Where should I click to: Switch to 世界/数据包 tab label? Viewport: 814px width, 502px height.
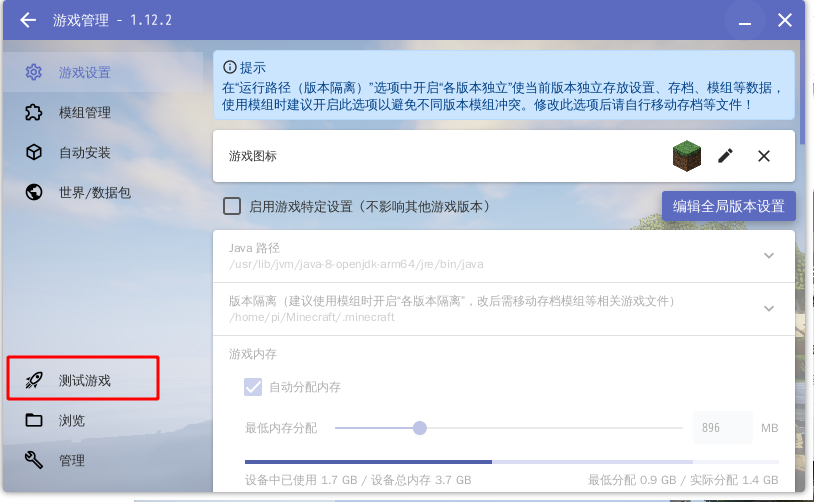pyautogui.click(x=94, y=192)
